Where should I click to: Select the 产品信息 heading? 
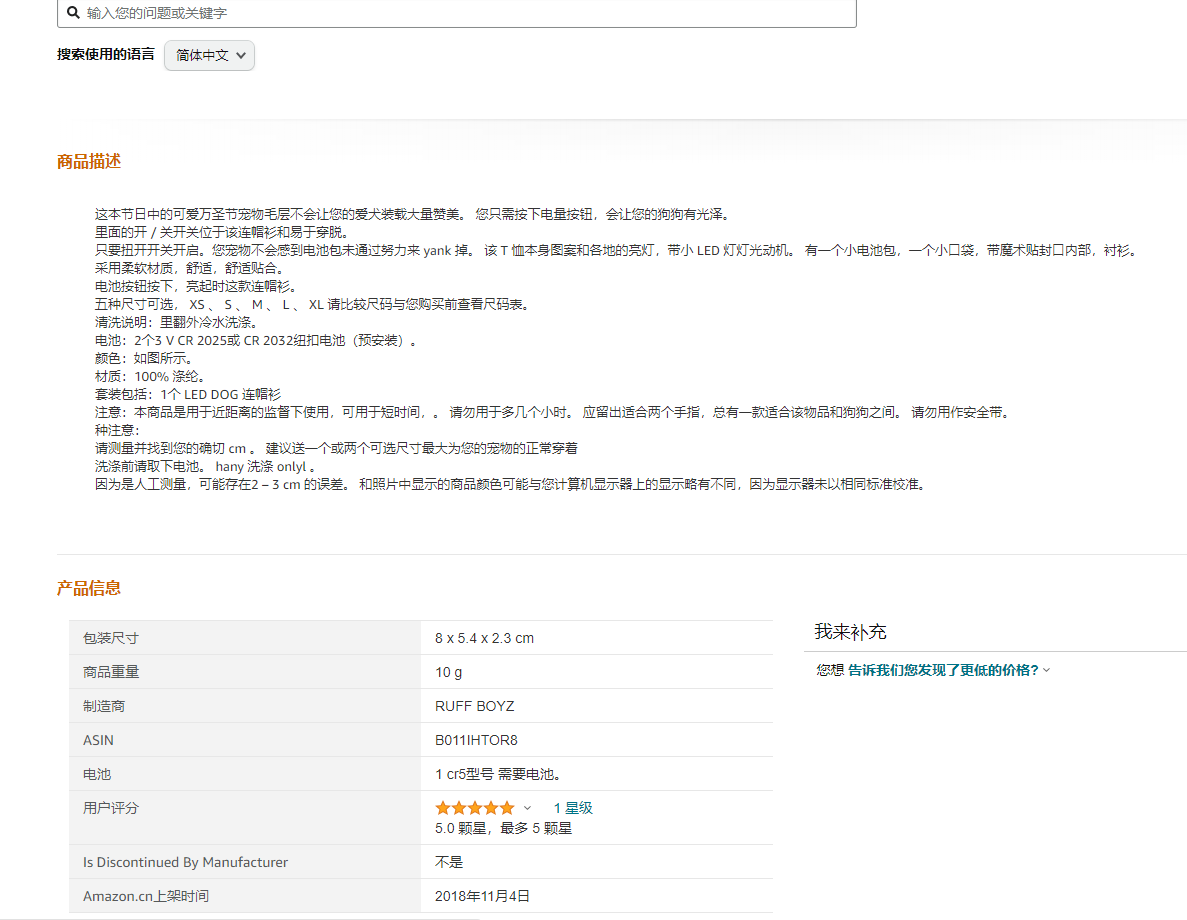tap(89, 588)
